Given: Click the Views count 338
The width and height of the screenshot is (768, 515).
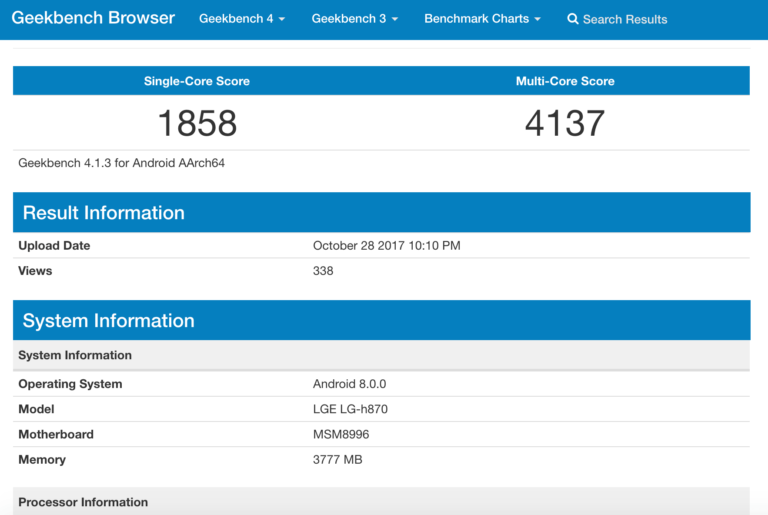Looking at the screenshot, I should point(323,271).
